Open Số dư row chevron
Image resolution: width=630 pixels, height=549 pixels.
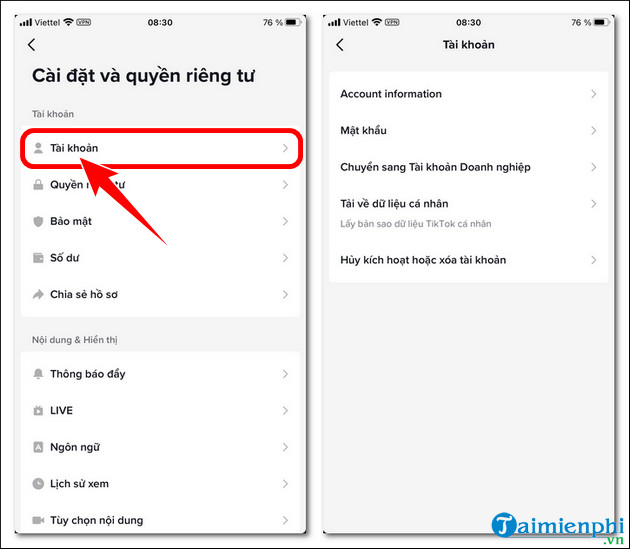pos(285,258)
